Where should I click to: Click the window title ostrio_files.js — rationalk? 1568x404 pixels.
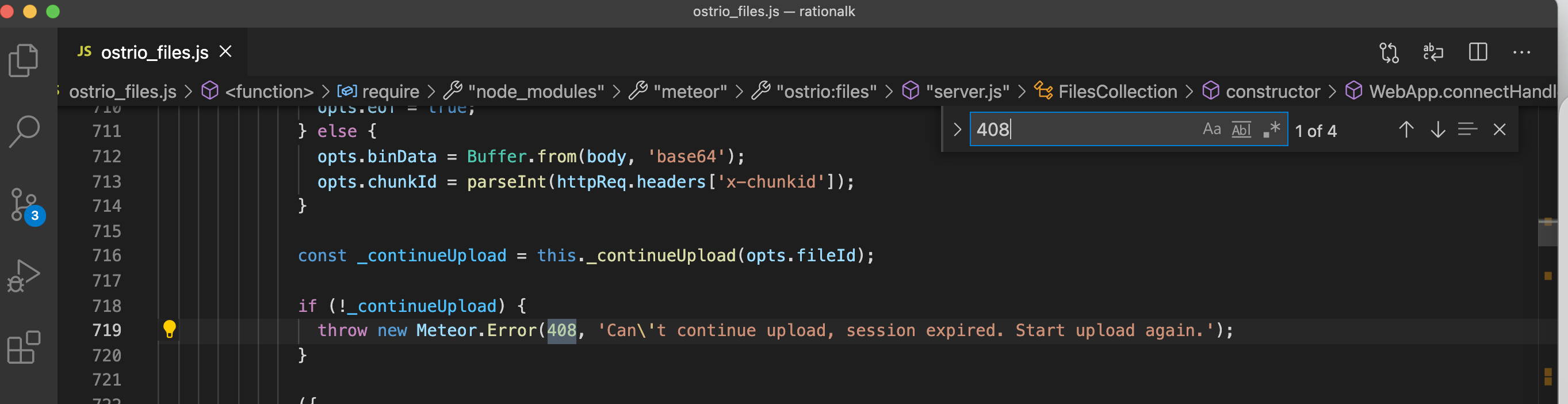(x=774, y=12)
